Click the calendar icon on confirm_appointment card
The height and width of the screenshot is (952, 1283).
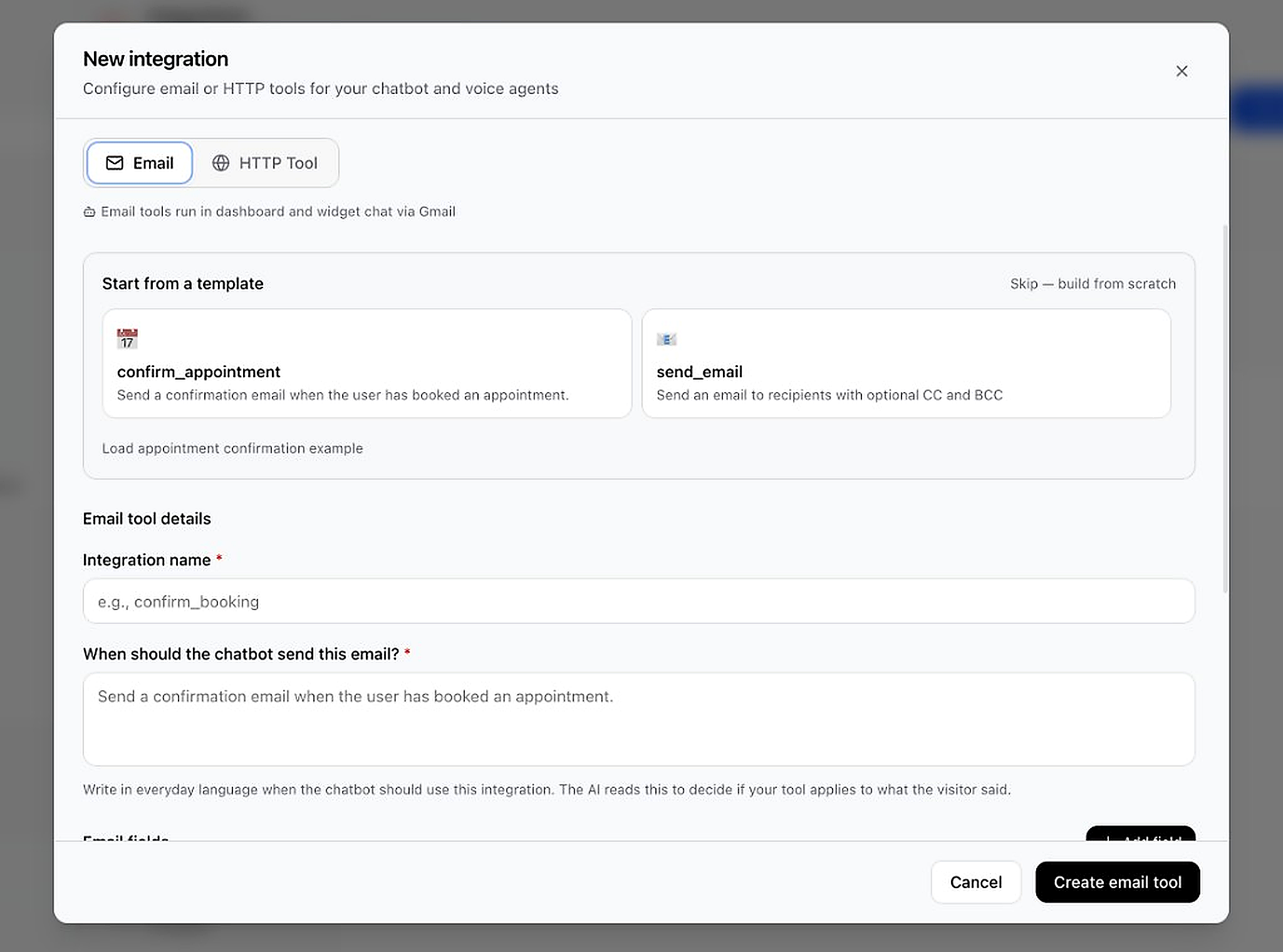click(x=127, y=339)
